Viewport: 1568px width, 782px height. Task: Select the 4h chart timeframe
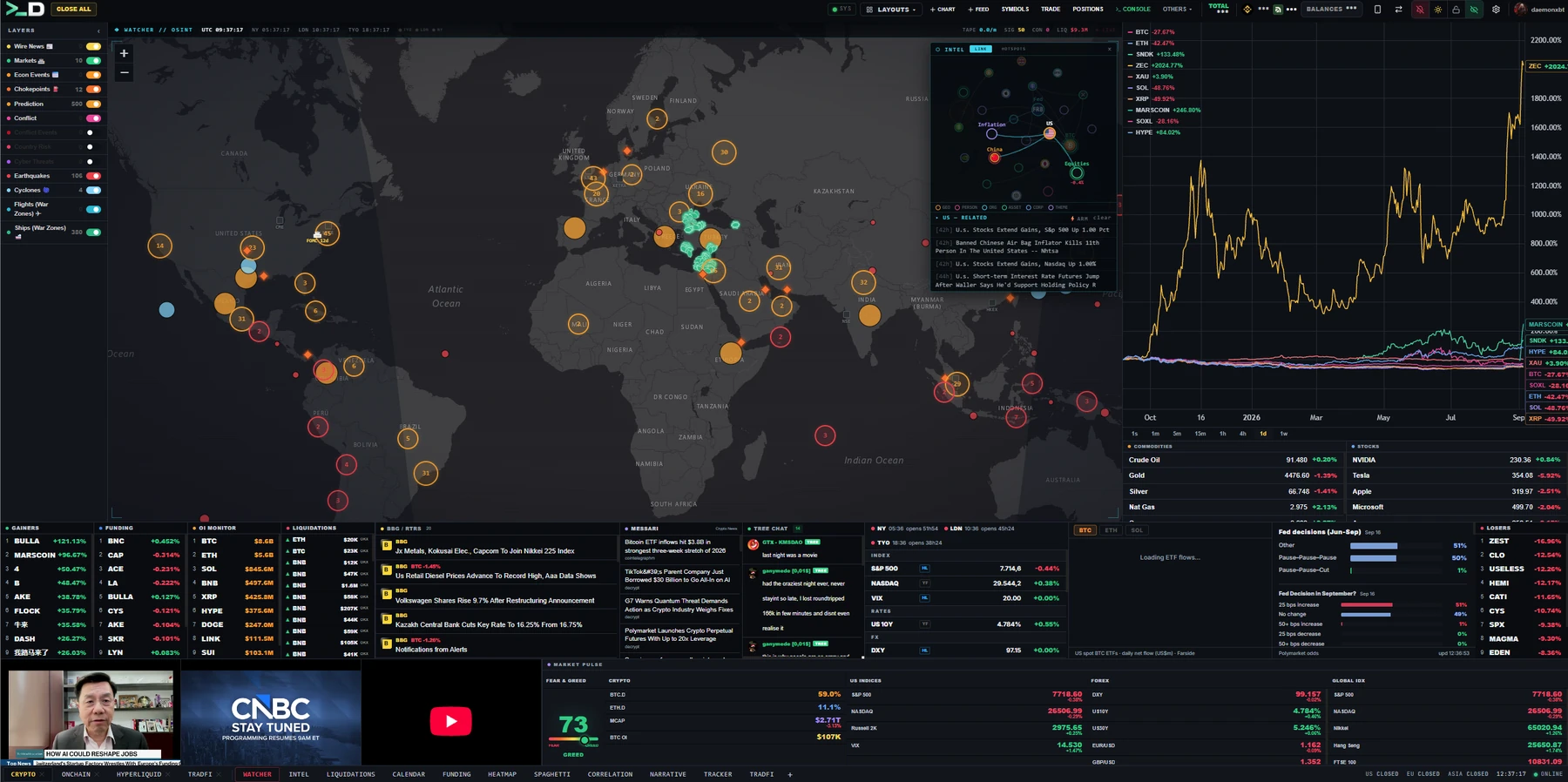pyautogui.click(x=1242, y=434)
